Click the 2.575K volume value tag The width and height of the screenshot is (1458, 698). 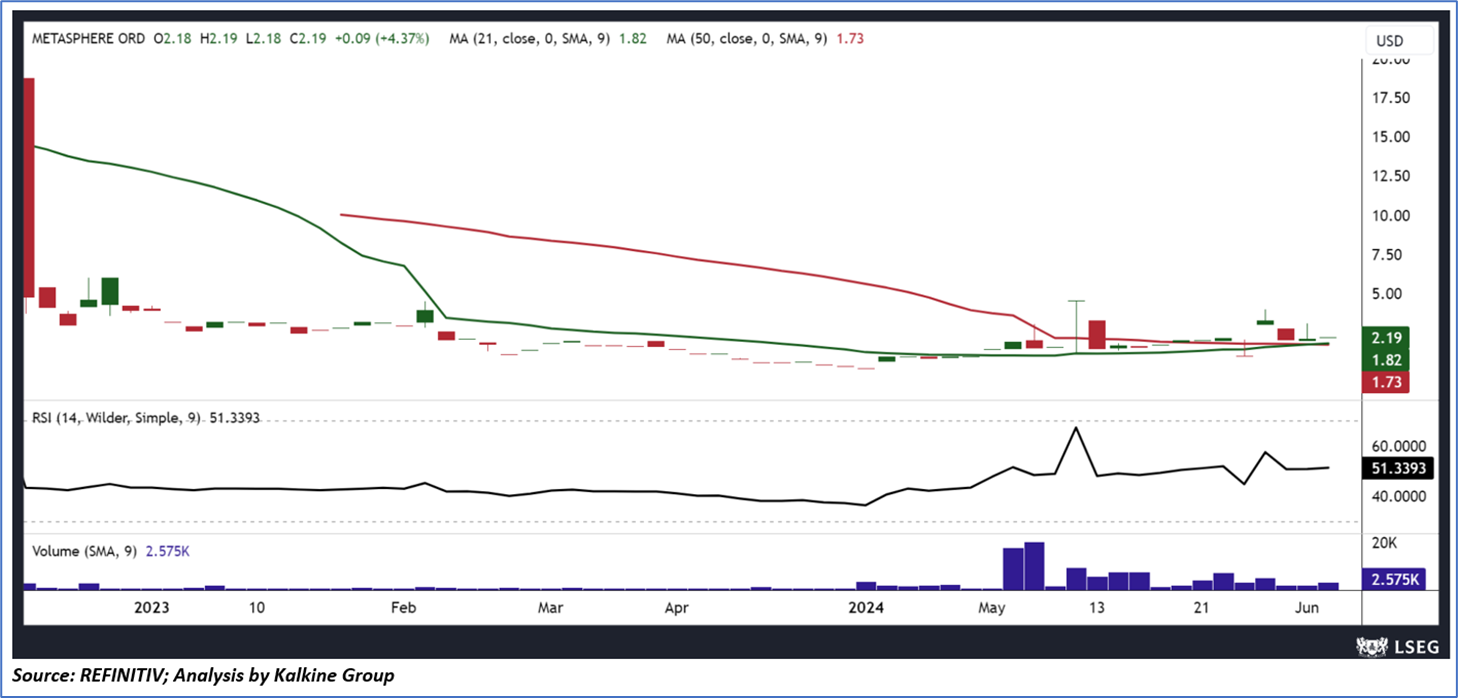[1394, 580]
